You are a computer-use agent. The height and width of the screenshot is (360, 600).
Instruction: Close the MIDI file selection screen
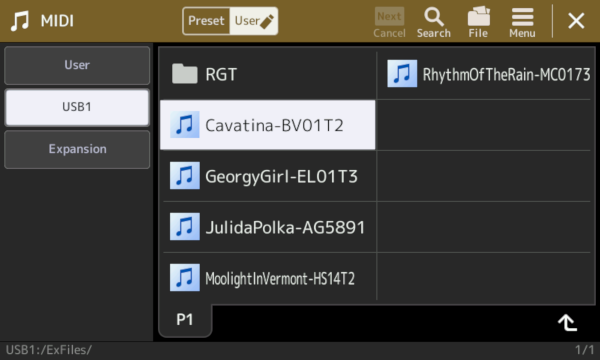pos(576,21)
